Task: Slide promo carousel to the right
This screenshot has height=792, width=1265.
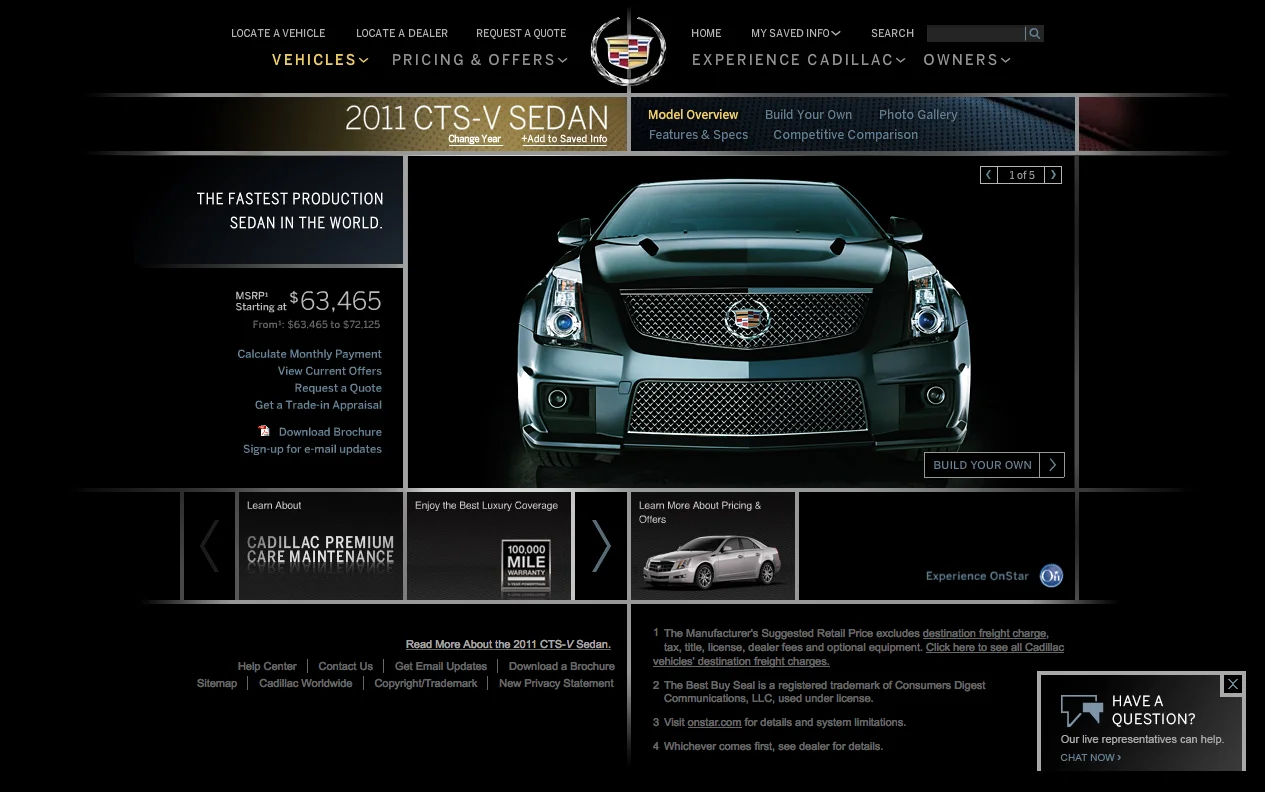Action: click(601, 546)
